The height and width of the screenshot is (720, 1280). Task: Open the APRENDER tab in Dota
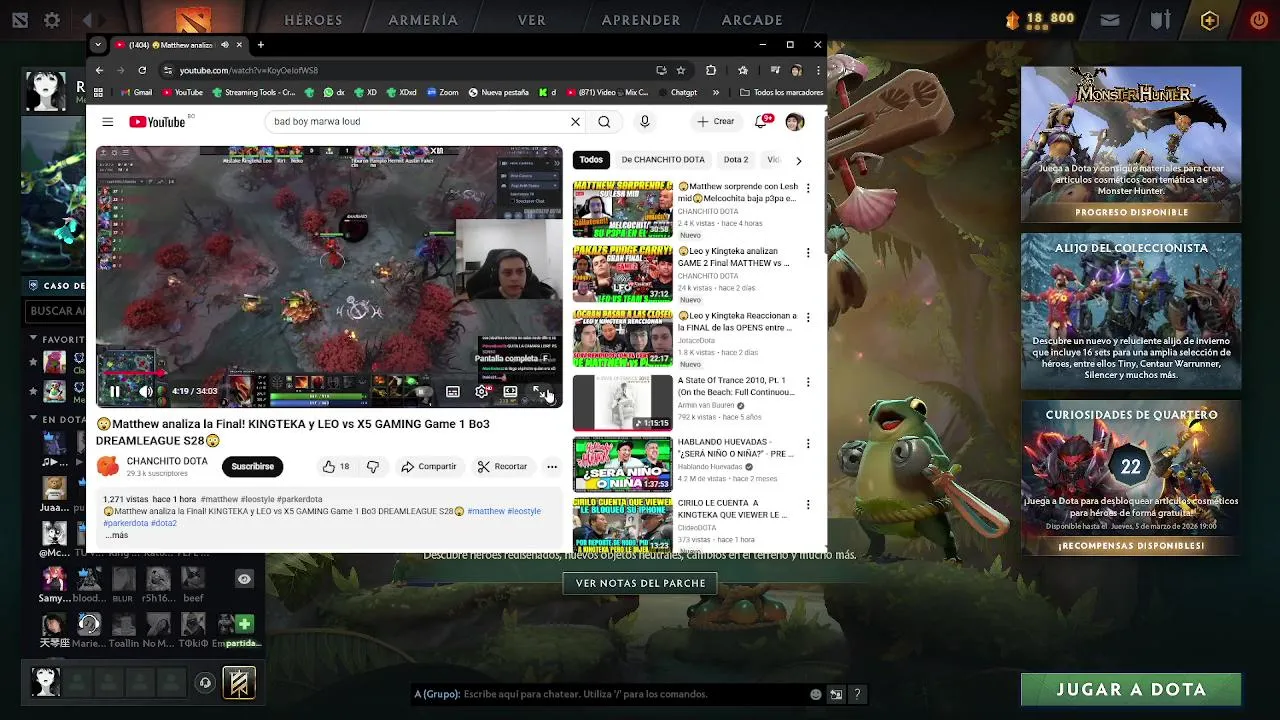click(641, 19)
